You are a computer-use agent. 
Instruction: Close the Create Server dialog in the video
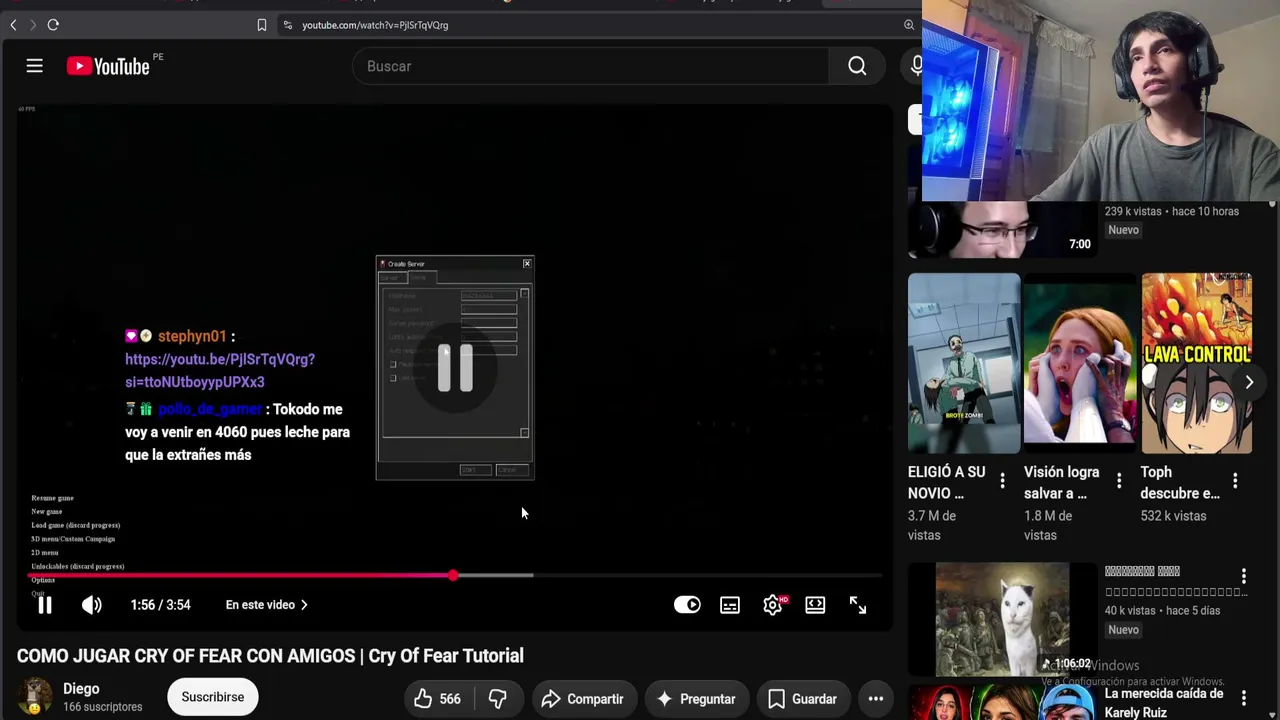click(527, 264)
